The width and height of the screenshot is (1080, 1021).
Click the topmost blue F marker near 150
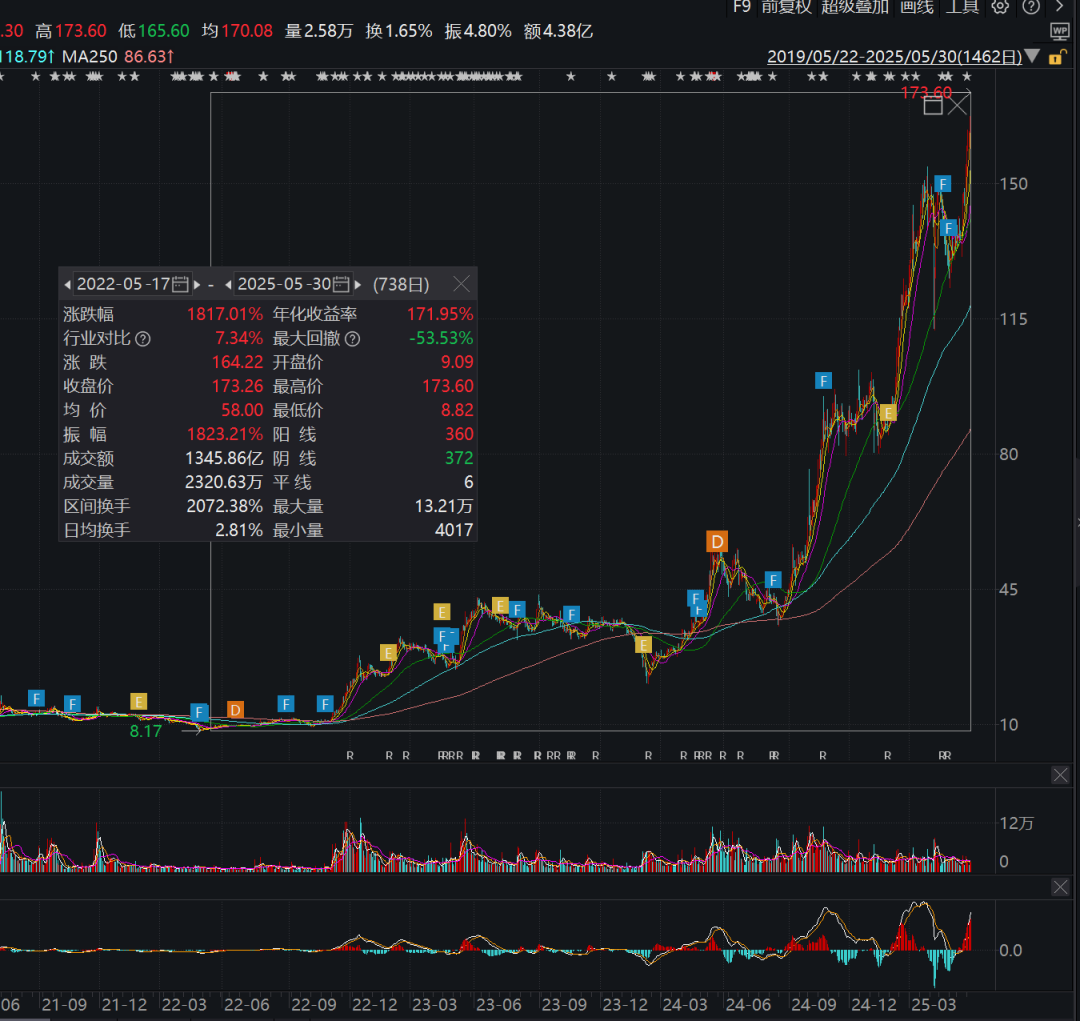(943, 184)
